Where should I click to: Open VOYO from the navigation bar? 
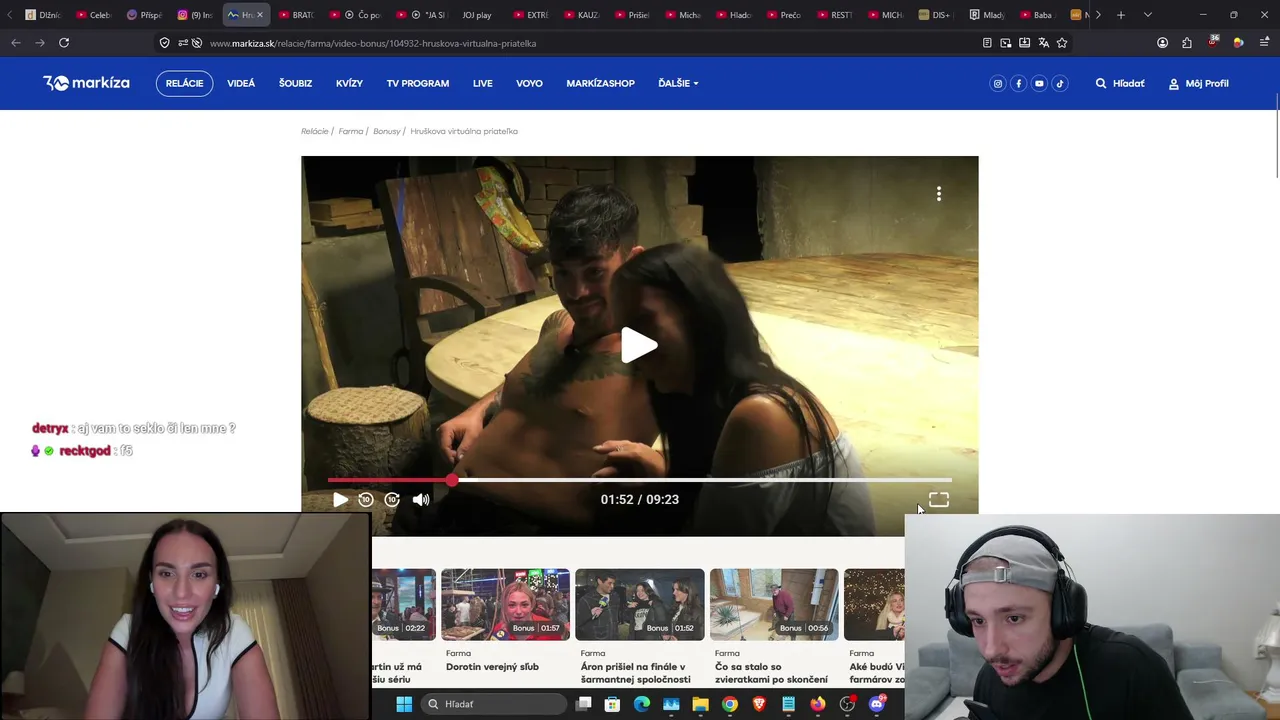[x=529, y=83]
